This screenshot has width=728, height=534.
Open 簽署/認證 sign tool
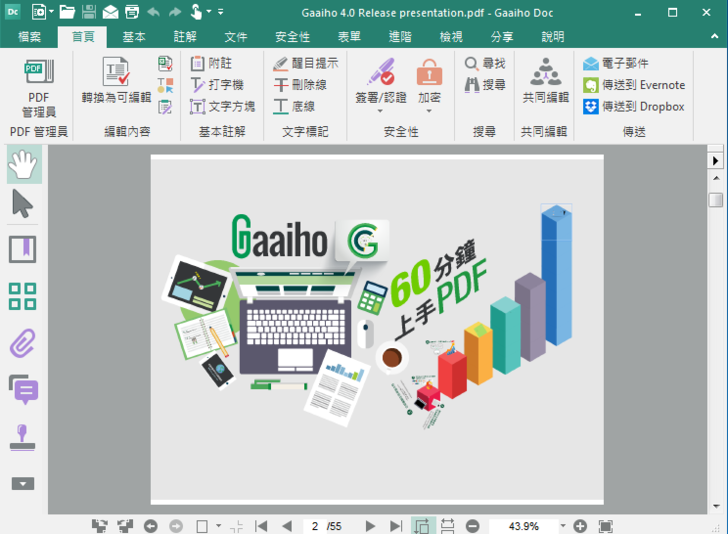click(x=381, y=80)
